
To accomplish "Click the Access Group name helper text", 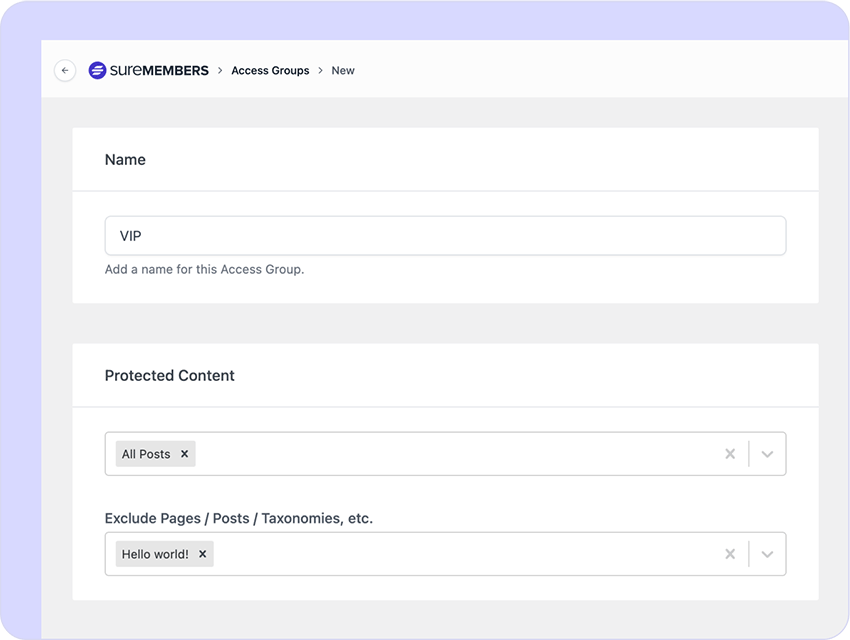I will pyautogui.click(x=204, y=269).
